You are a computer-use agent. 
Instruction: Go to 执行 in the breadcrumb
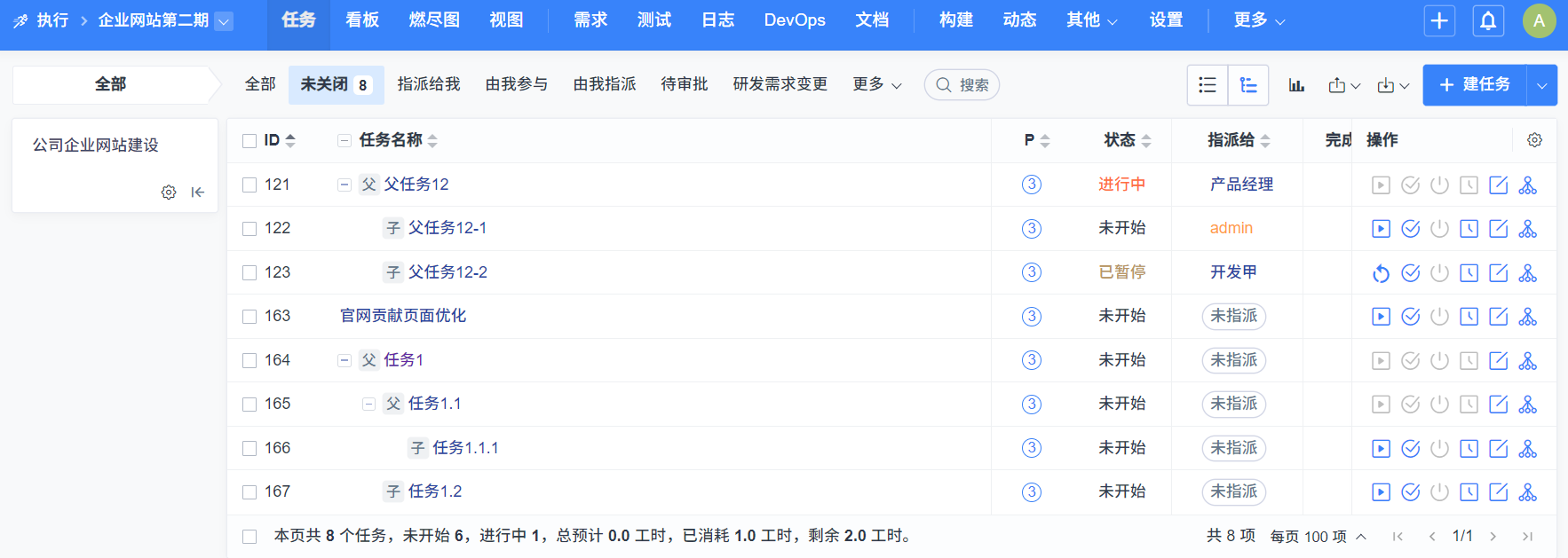52,20
